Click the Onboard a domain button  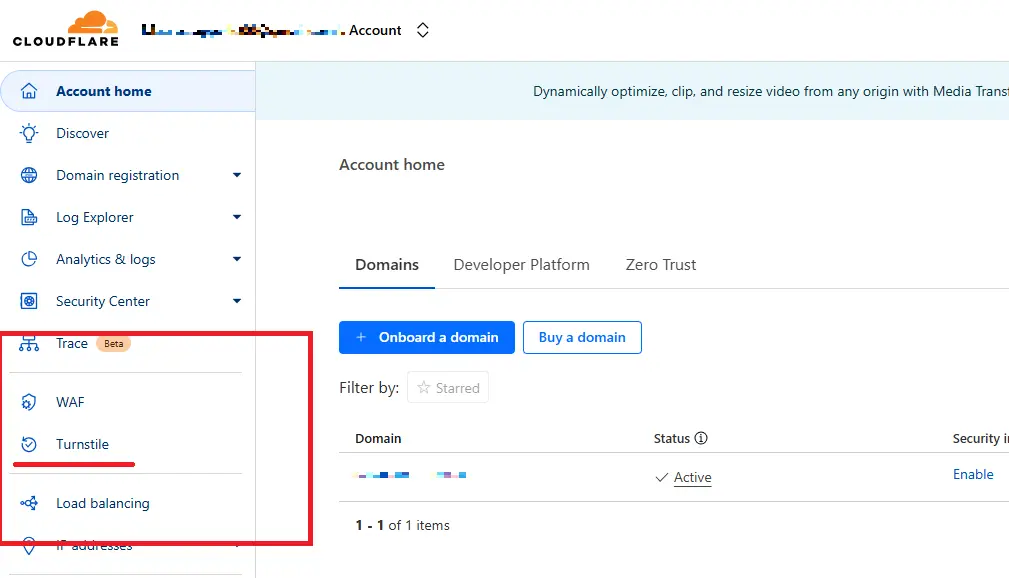(426, 337)
